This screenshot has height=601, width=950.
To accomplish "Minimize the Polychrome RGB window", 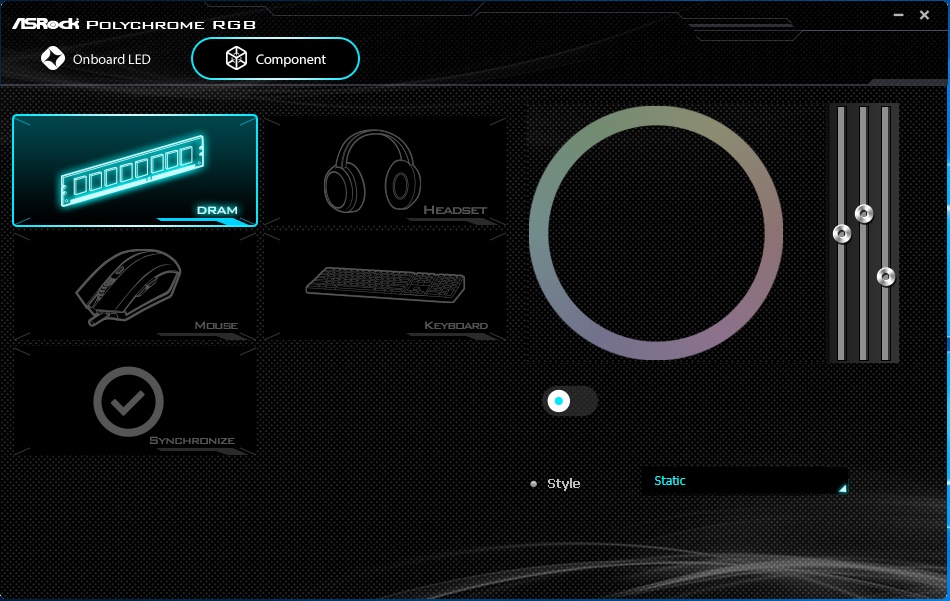I will tap(899, 15).
